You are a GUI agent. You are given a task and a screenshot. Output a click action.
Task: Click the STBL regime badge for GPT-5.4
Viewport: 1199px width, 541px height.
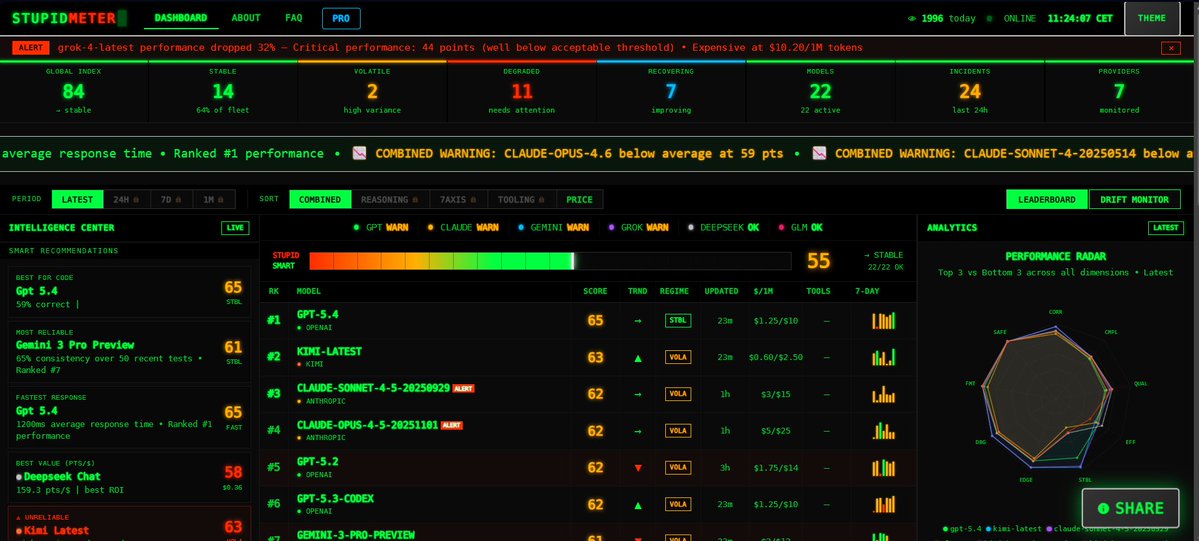tap(677, 321)
